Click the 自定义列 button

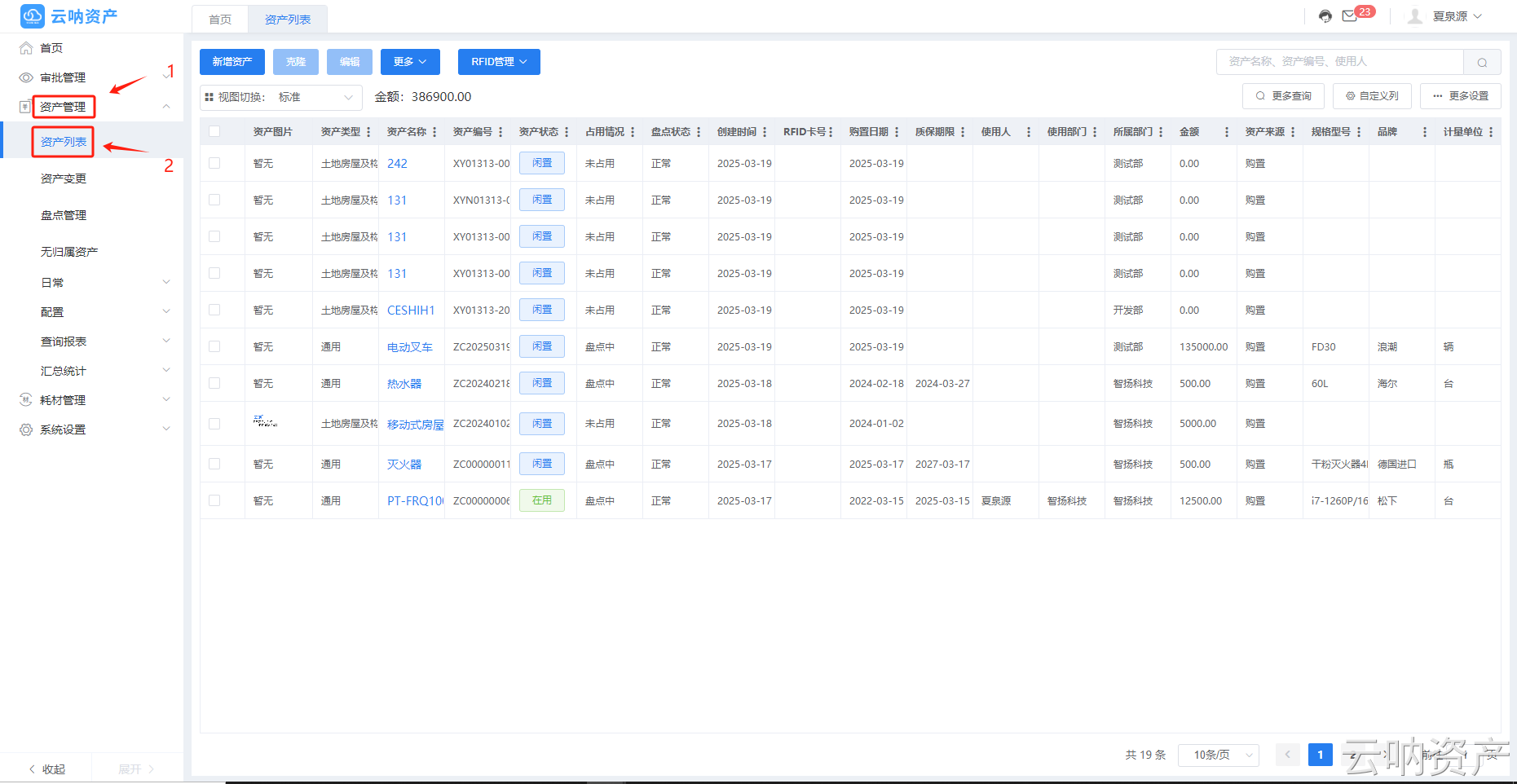pos(1372,96)
